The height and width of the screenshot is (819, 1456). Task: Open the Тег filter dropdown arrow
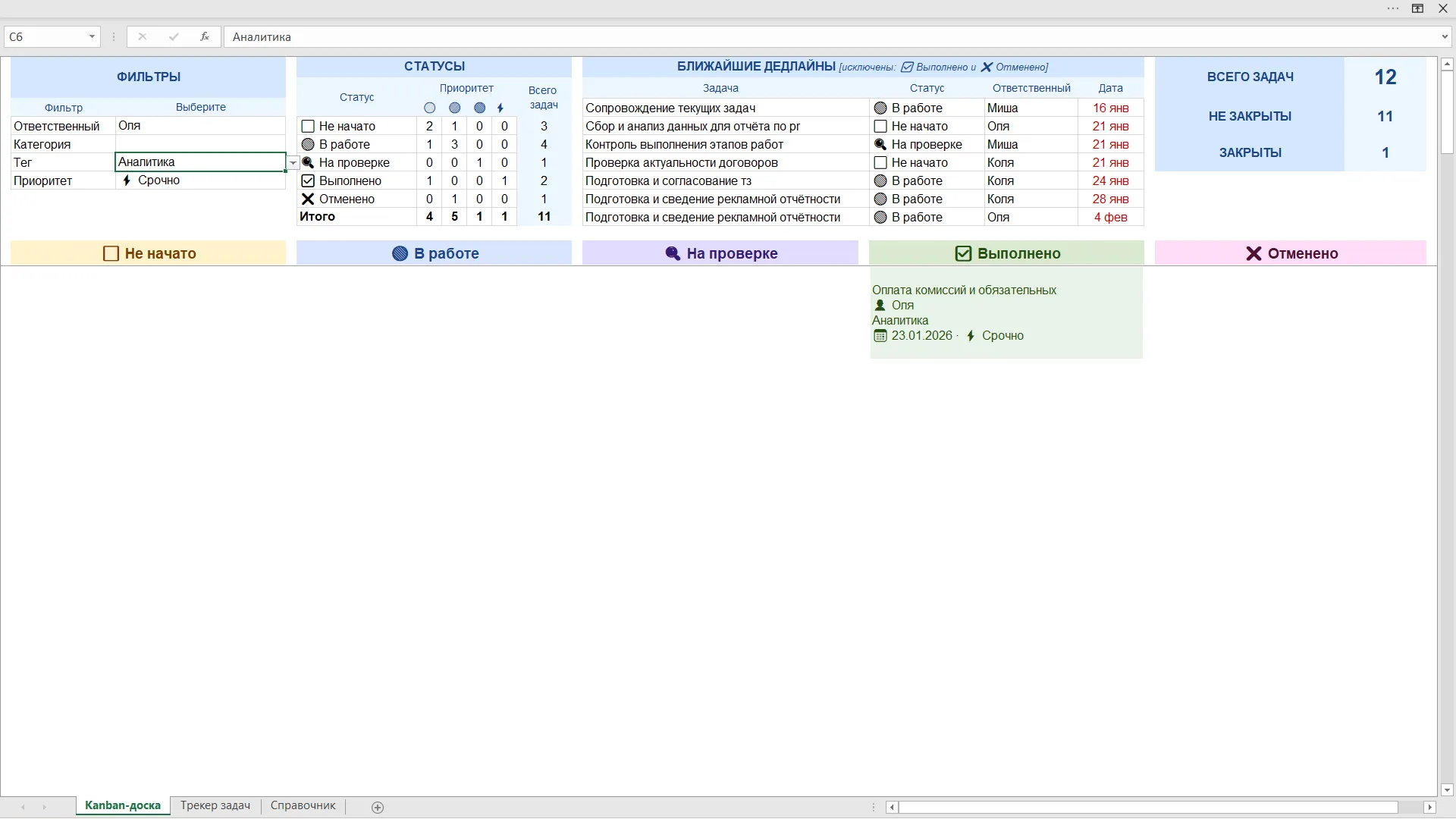[293, 162]
